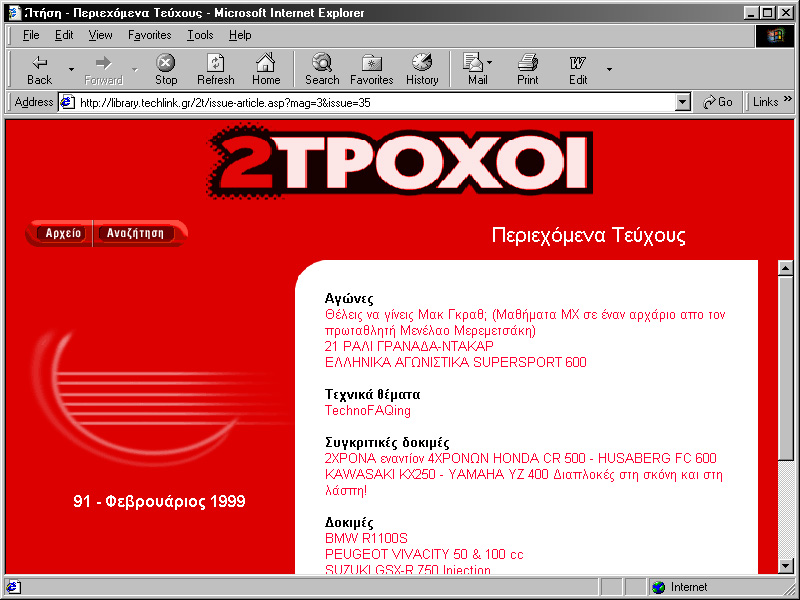Open the Θέλεις να γίνεις Μακ Γκραθ link
Image resolution: width=800 pixels, height=600 pixels.
click(525, 322)
